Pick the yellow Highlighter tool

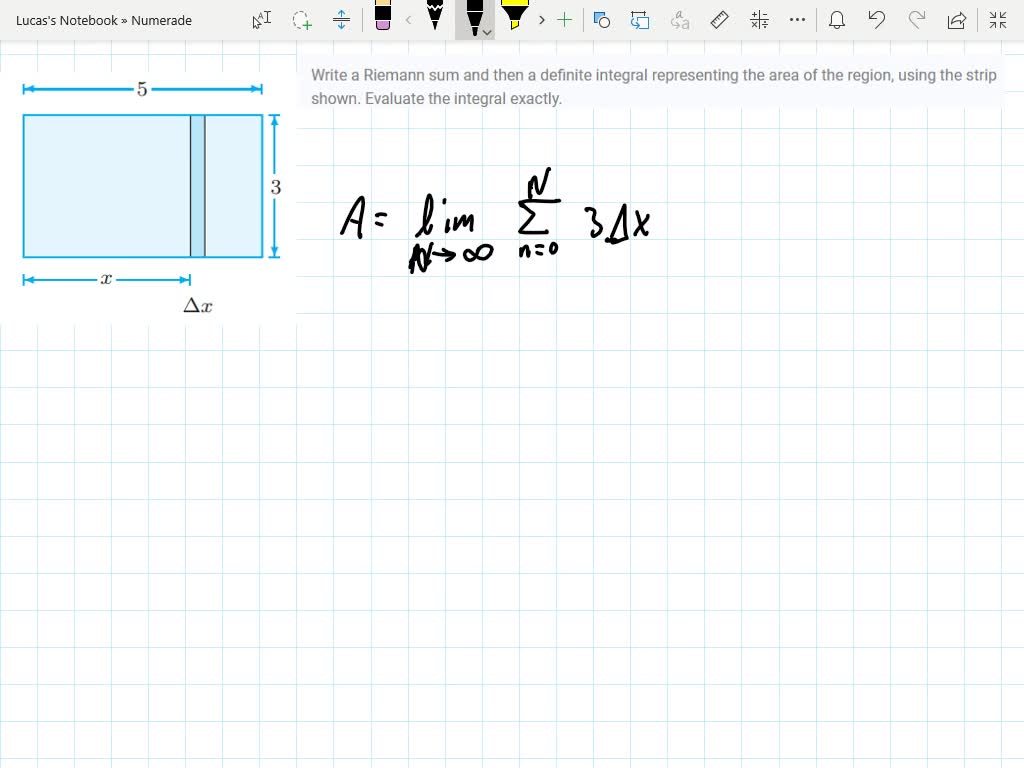tap(515, 15)
